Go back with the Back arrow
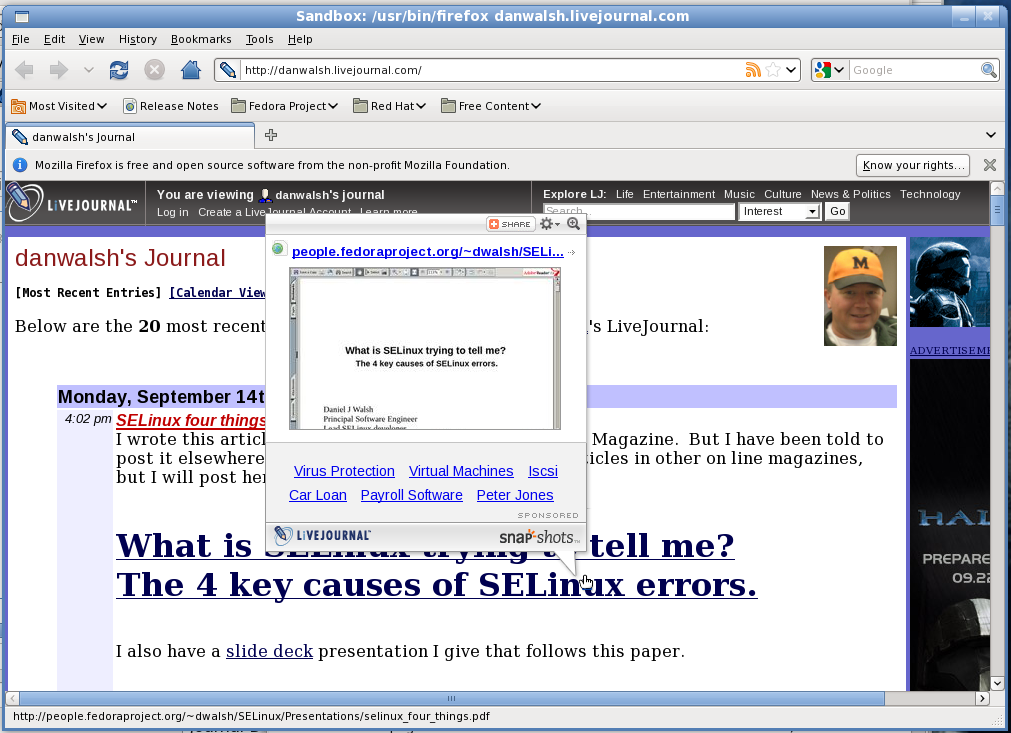Image resolution: width=1011 pixels, height=733 pixels. point(25,70)
